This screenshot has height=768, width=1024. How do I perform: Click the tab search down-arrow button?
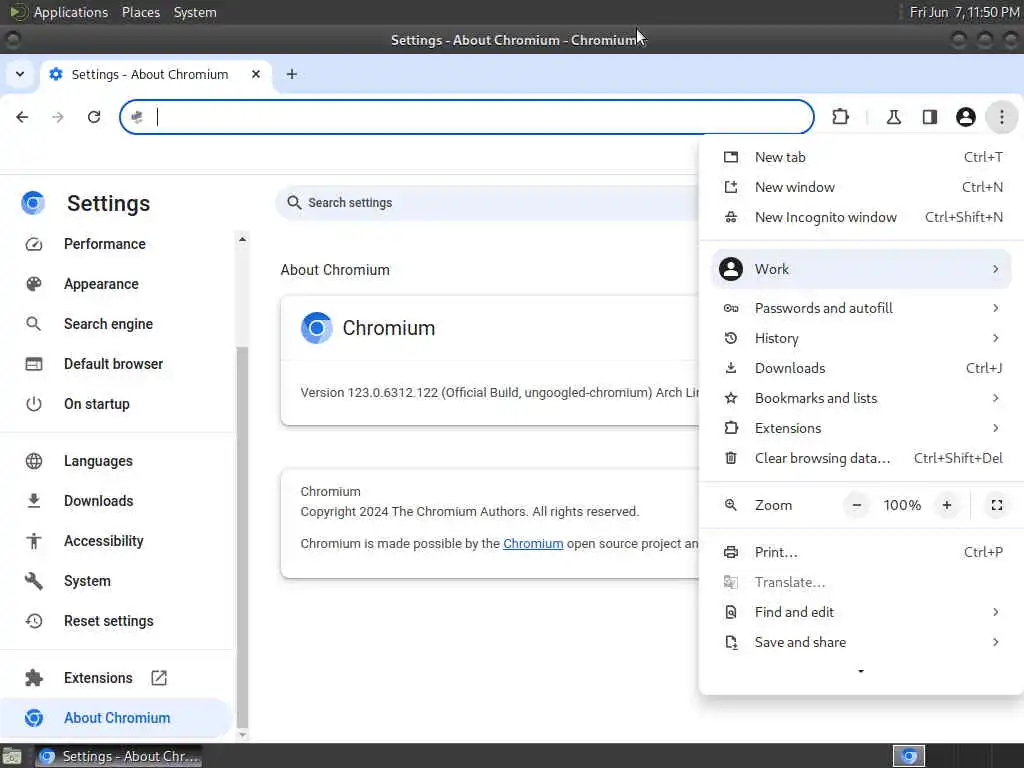point(20,74)
